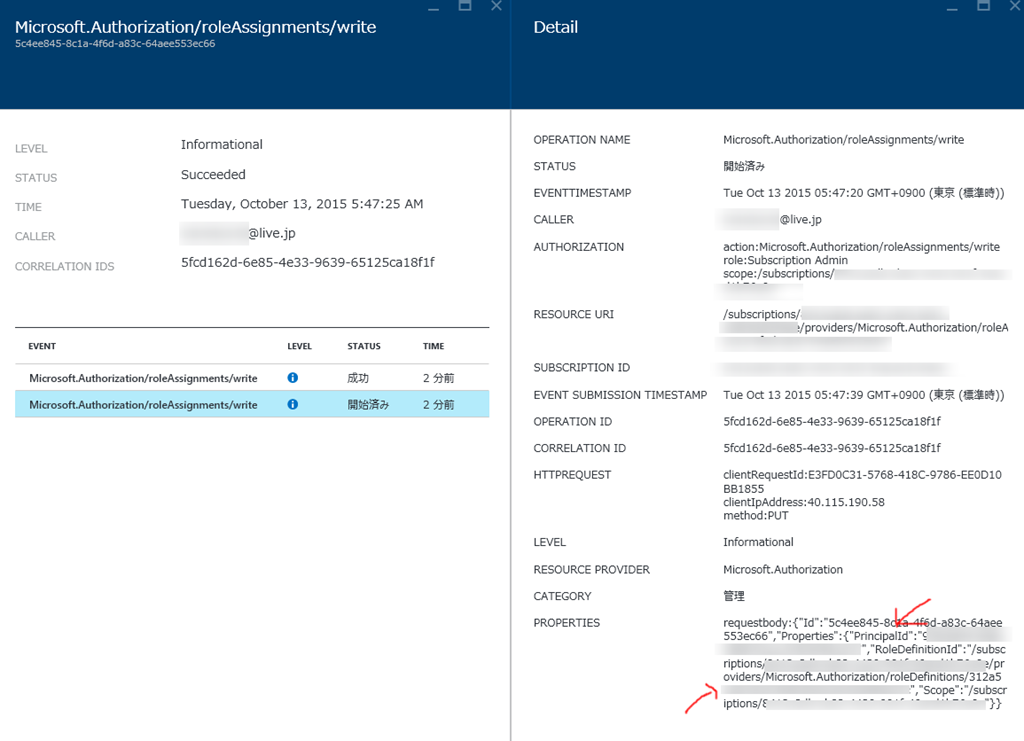Viewport: 1024px width, 741px height.
Task: Close the roleAssignments/write blade
Action: (496, 6)
